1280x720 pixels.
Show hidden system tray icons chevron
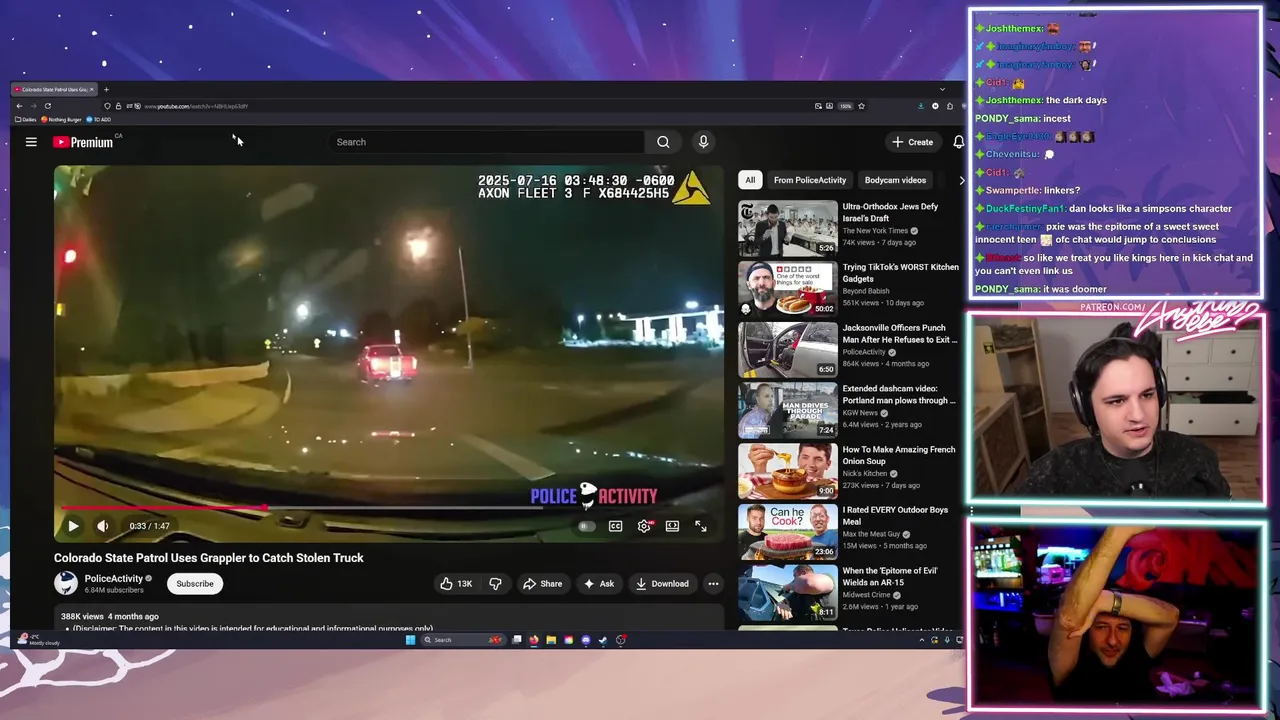point(922,640)
